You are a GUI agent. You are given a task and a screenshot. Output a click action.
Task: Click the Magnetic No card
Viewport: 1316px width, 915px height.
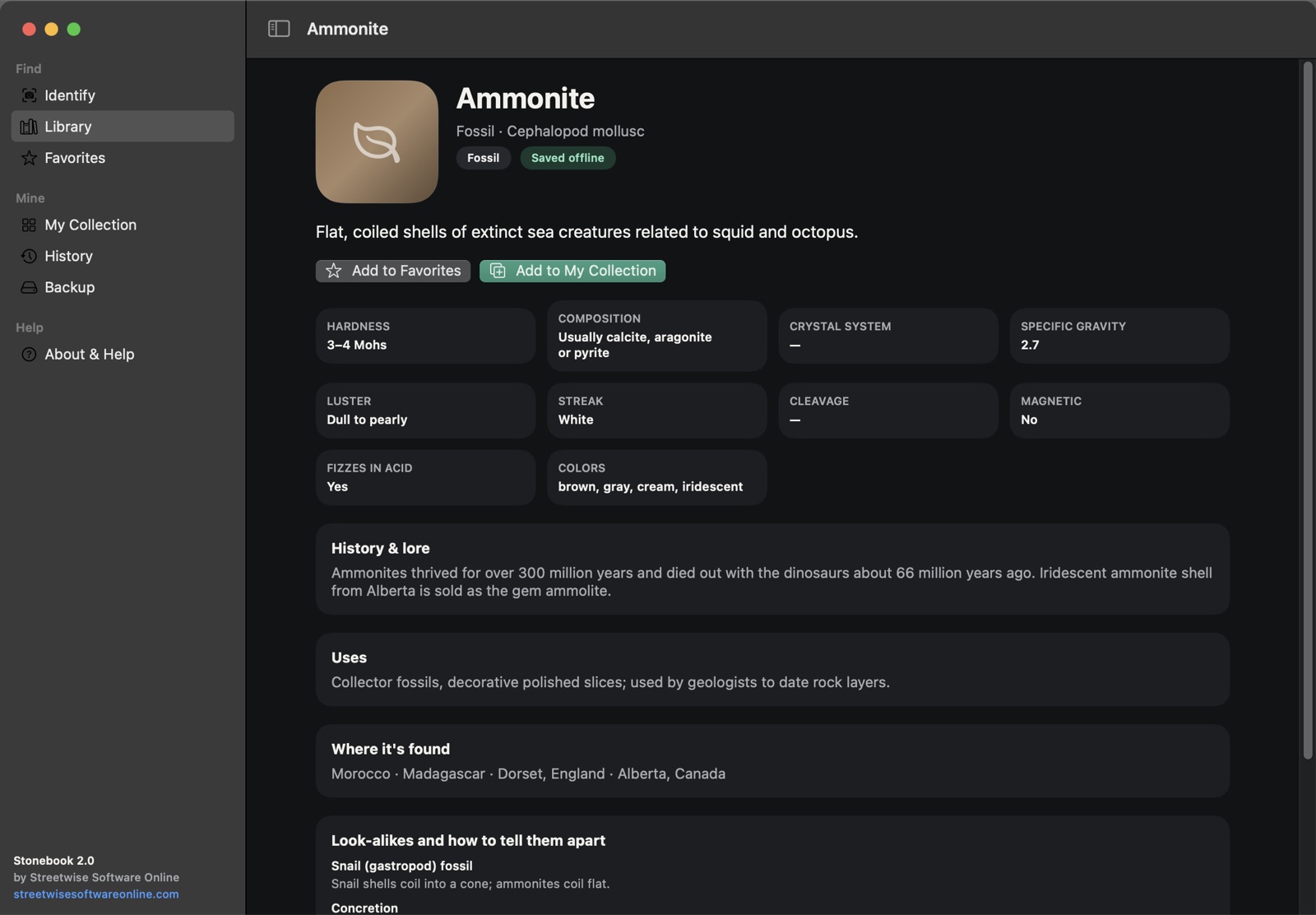(1119, 411)
